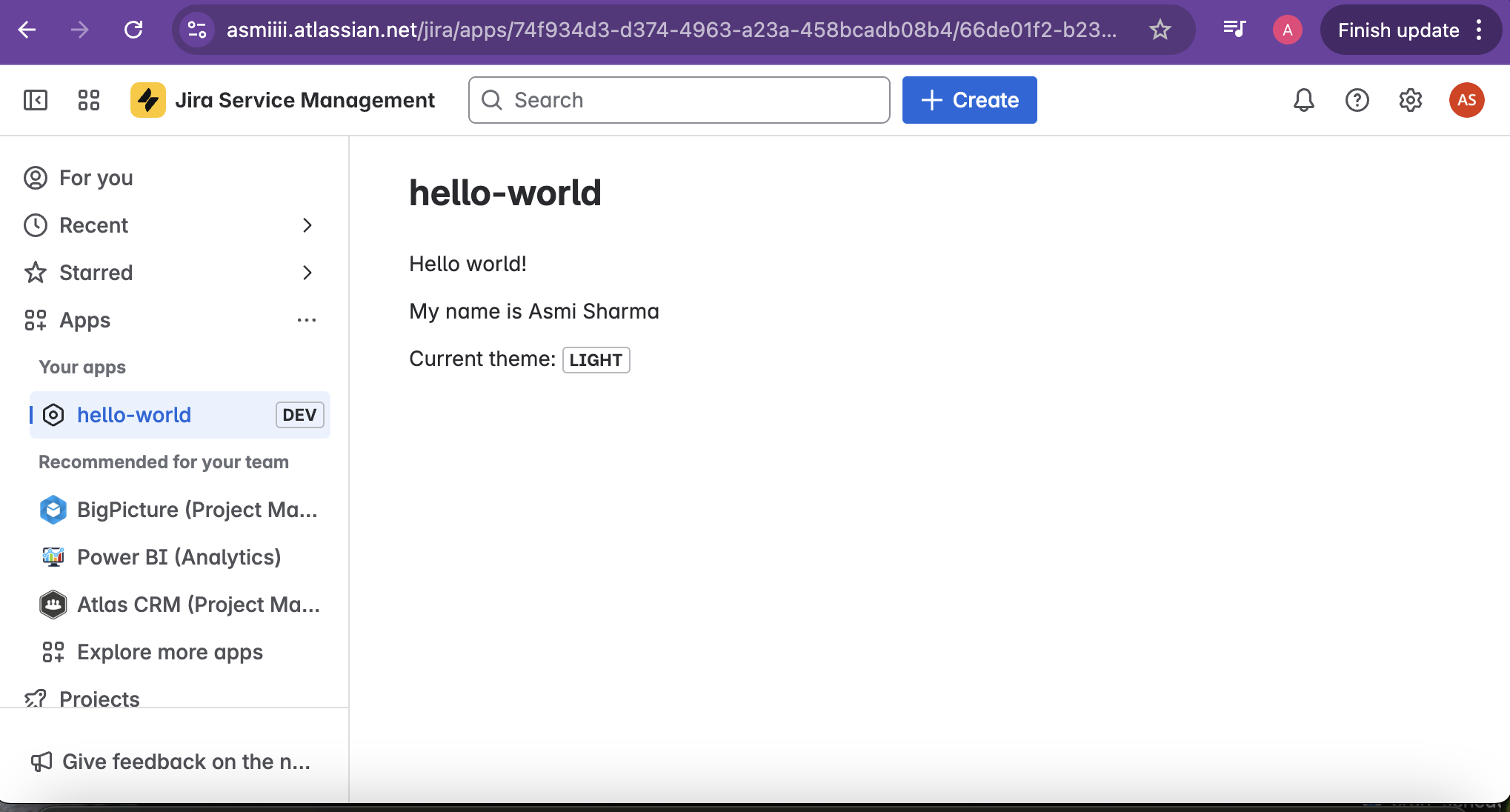Open the app switcher grid icon
This screenshot has width=1510, height=812.
pyautogui.click(x=89, y=100)
